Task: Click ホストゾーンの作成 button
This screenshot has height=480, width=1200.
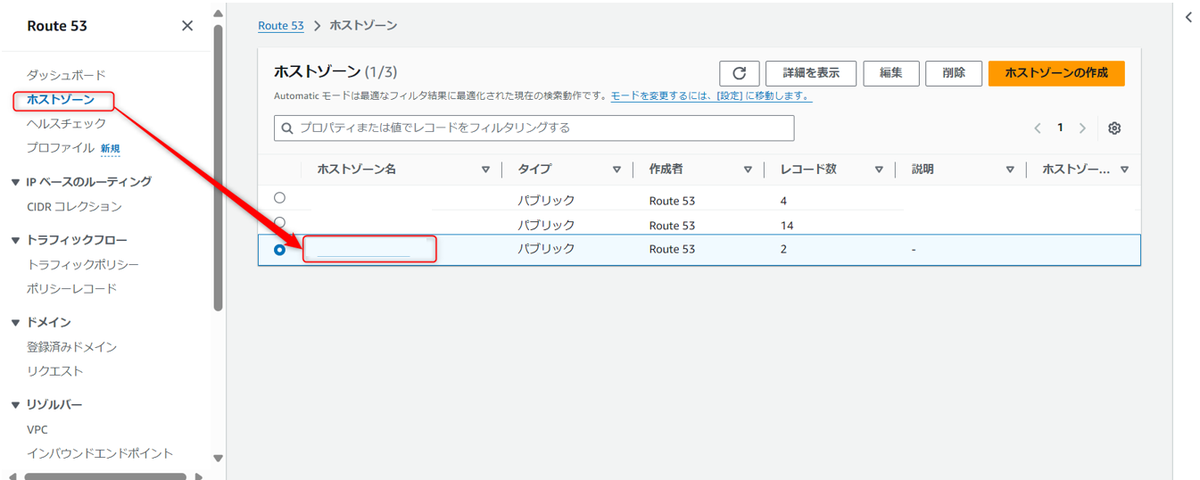Action: click(1057, 73)
